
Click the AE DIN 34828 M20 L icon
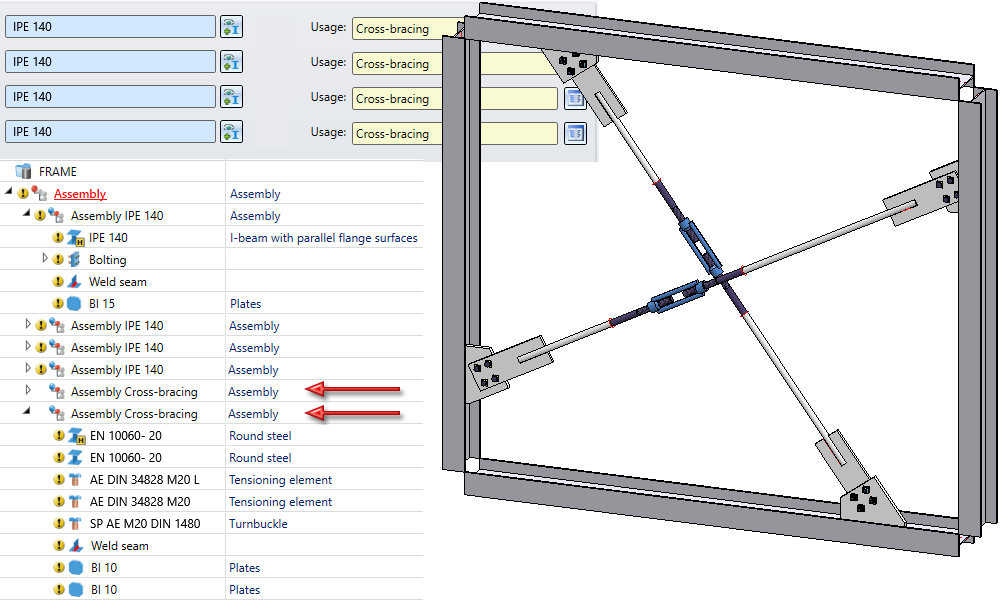click(75, 479)
